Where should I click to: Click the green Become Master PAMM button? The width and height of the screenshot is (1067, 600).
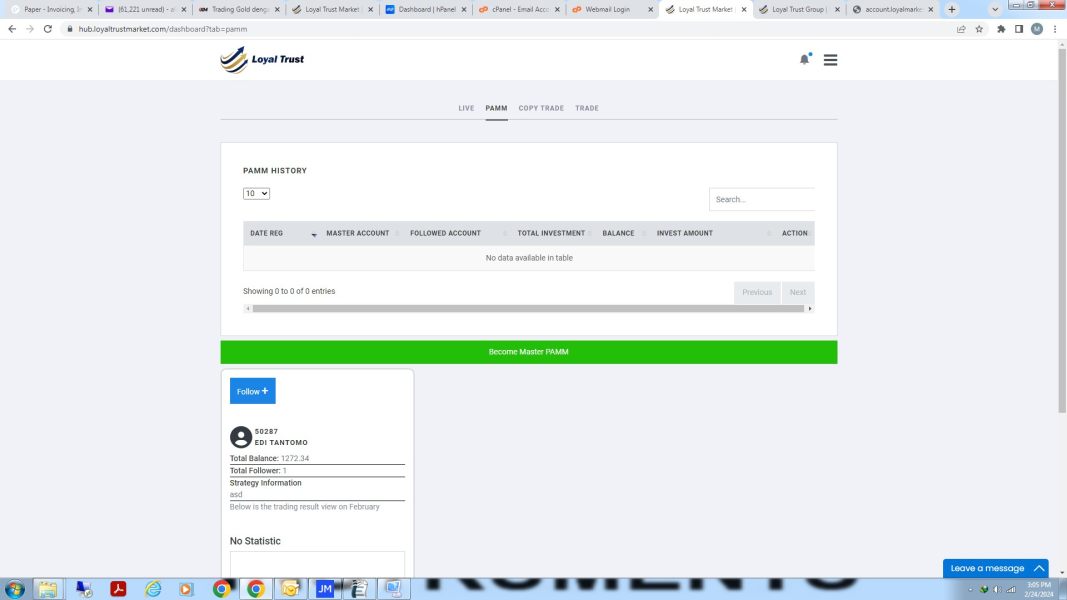click(529, 352)
